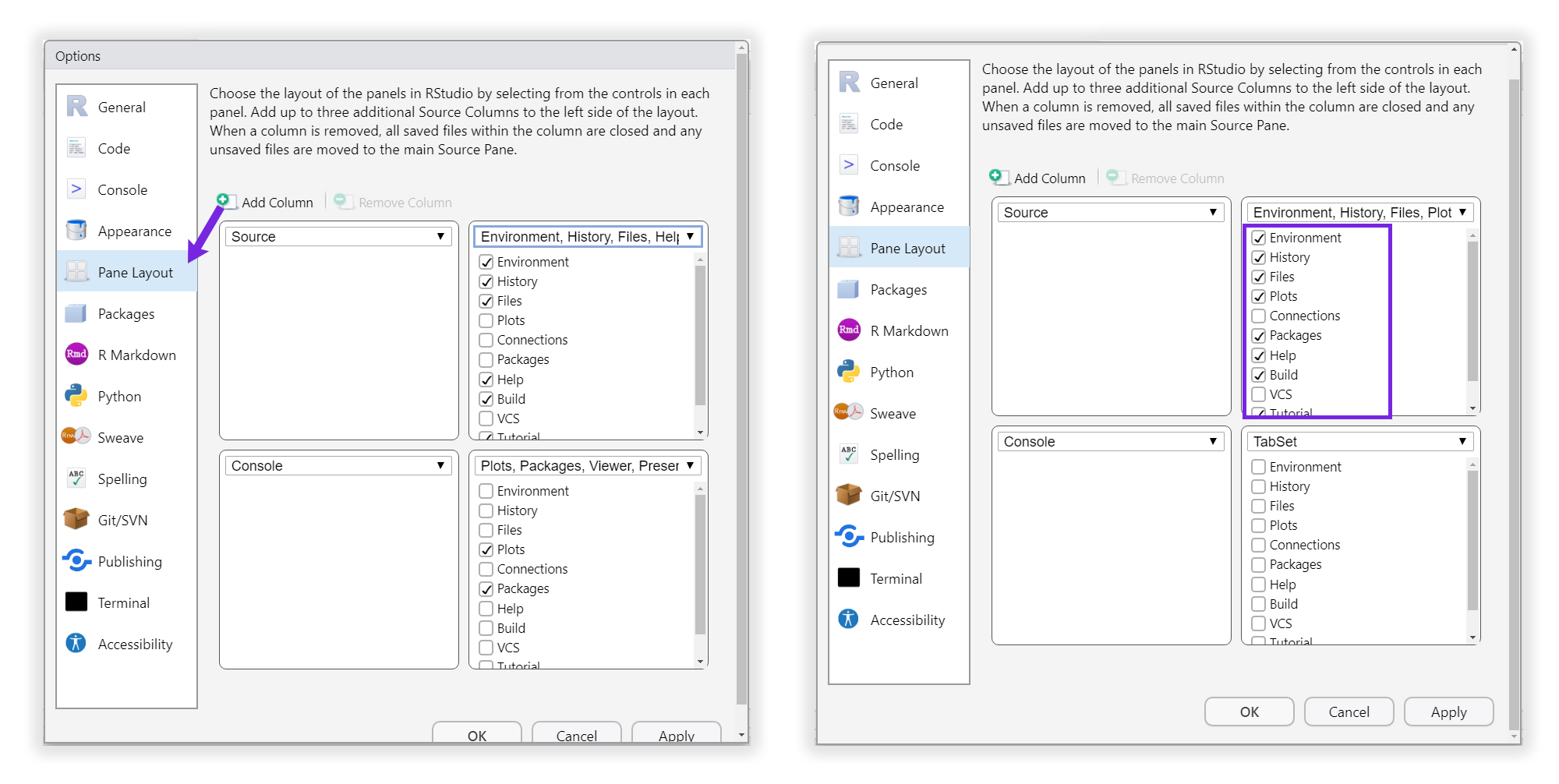Click Publishing icon in left window

[x=76, y=560]
